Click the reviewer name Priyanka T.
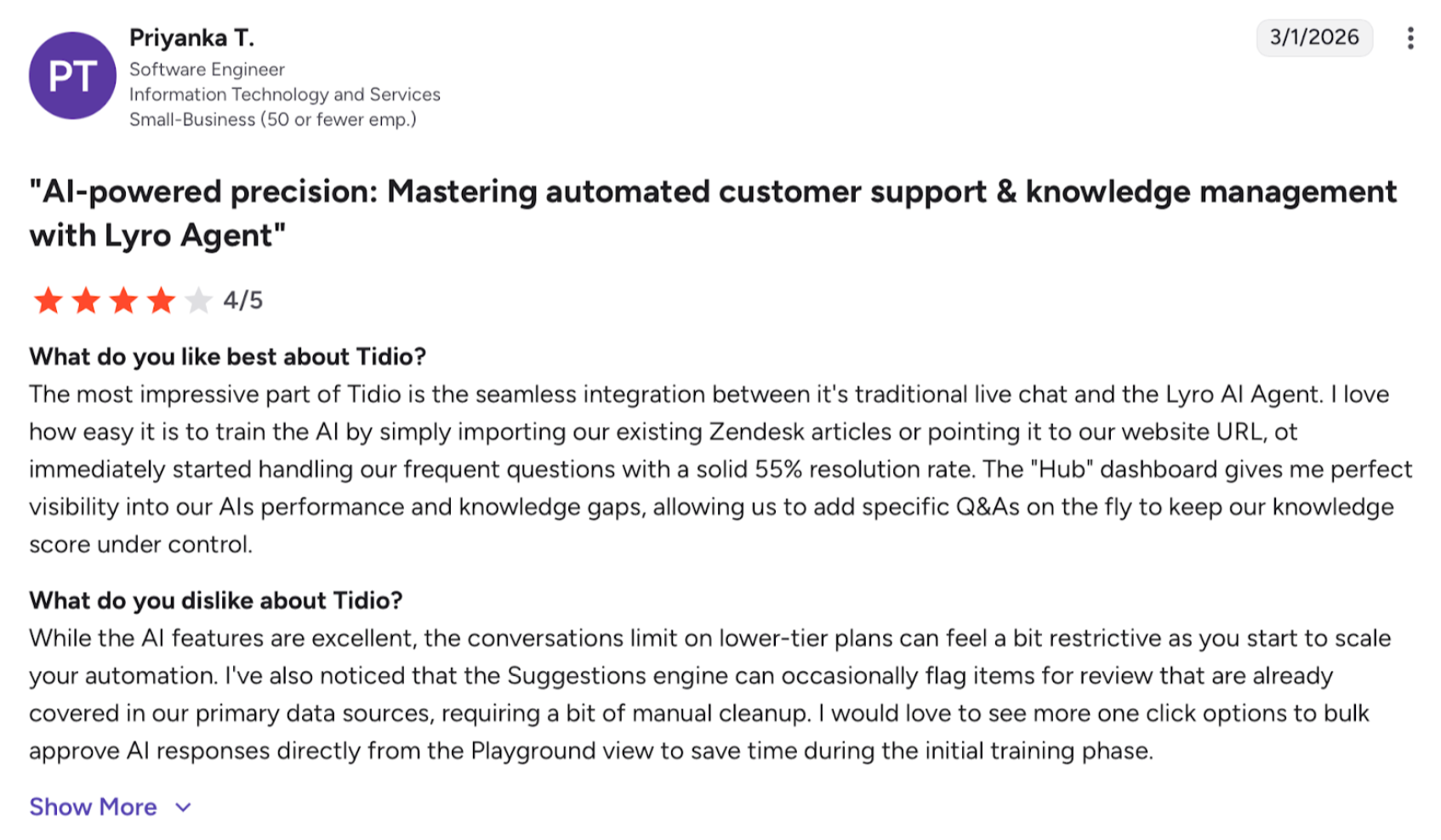 tap(191, 37)
